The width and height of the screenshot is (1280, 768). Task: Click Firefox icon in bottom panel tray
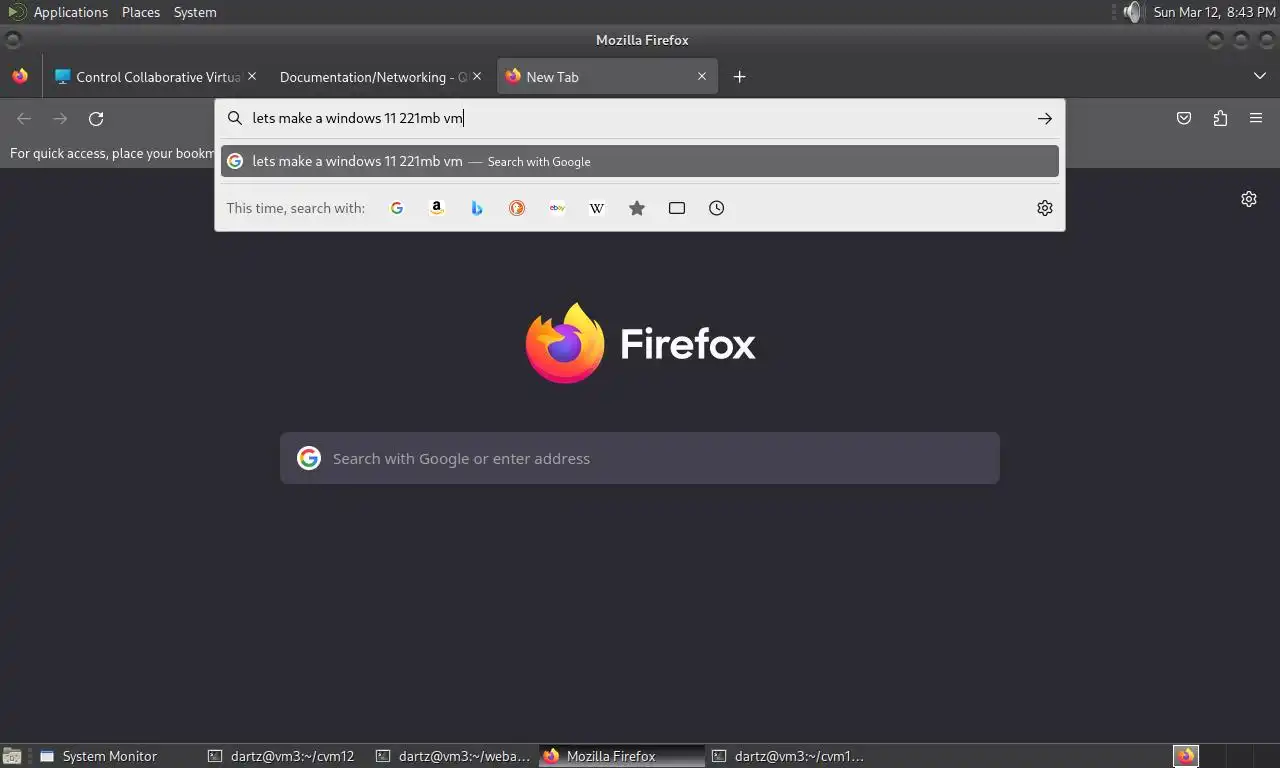coord(1186,756)
